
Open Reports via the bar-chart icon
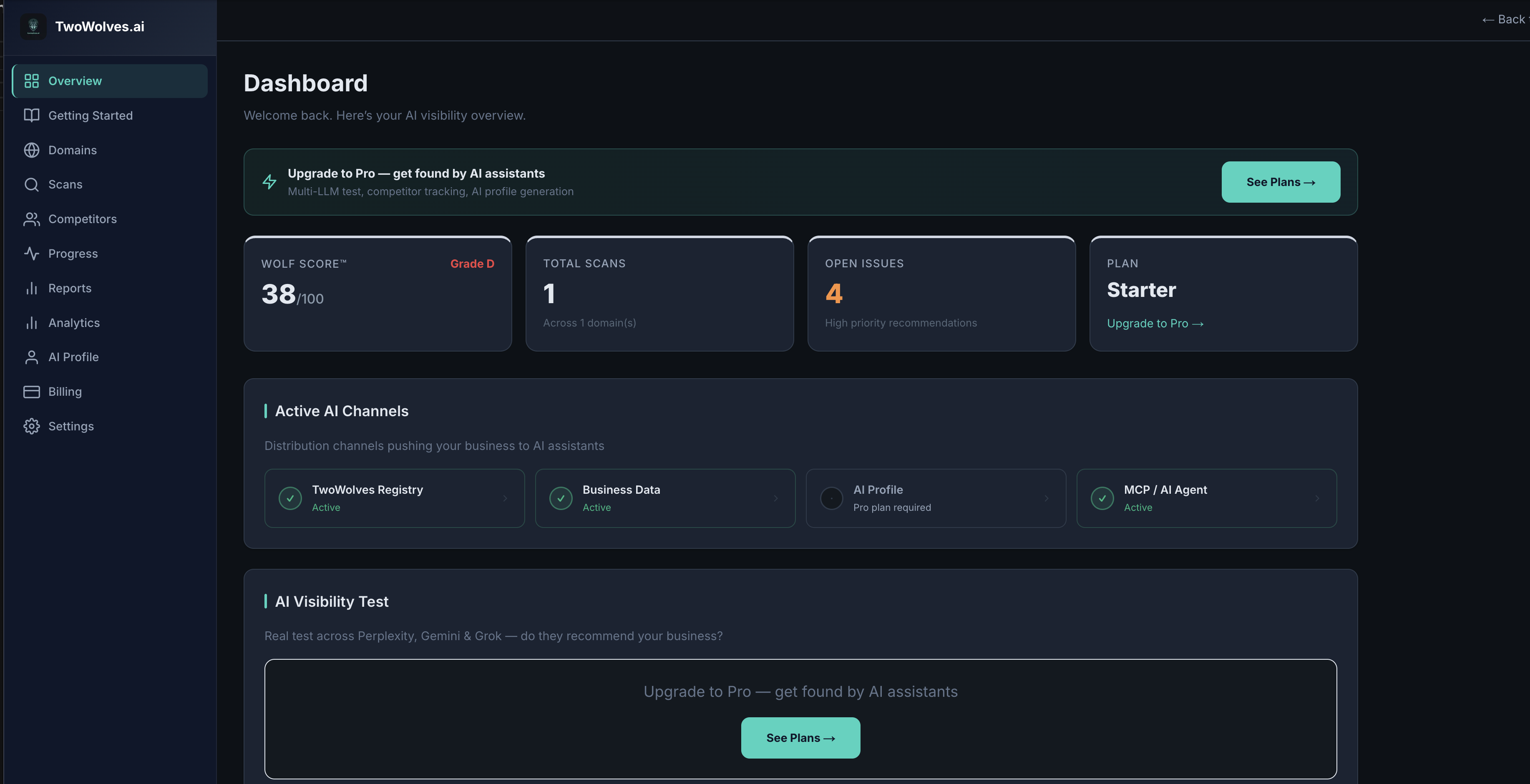32,288
